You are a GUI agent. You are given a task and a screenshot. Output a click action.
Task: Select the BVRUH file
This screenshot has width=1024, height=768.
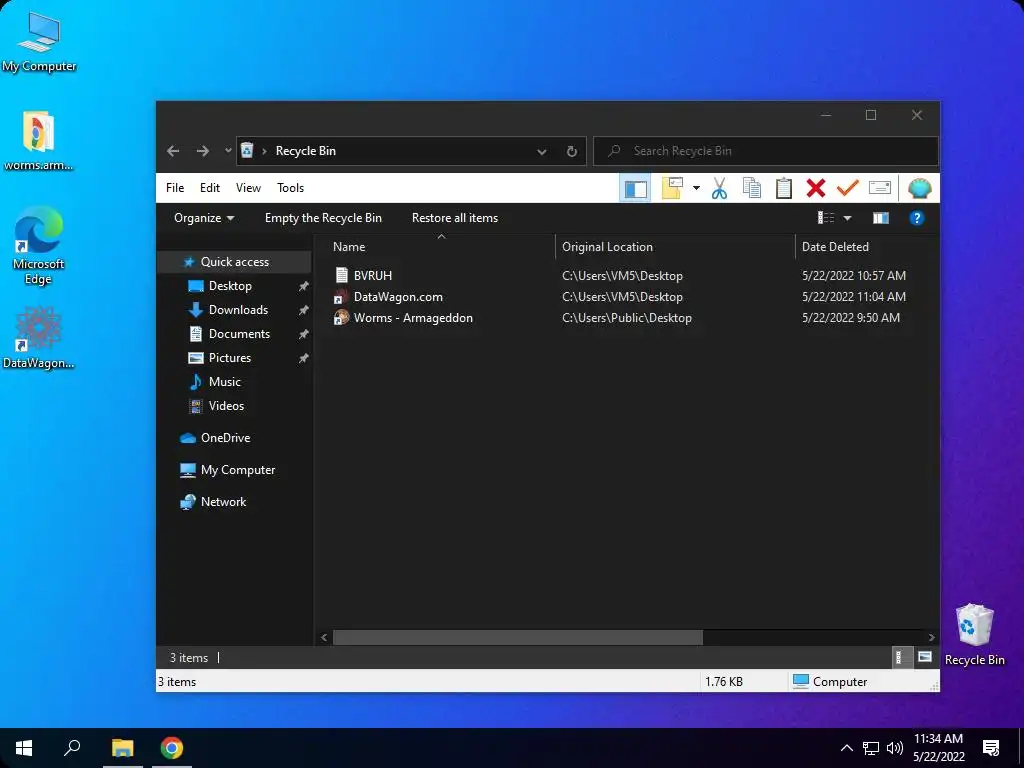click(x=372, y=276)
